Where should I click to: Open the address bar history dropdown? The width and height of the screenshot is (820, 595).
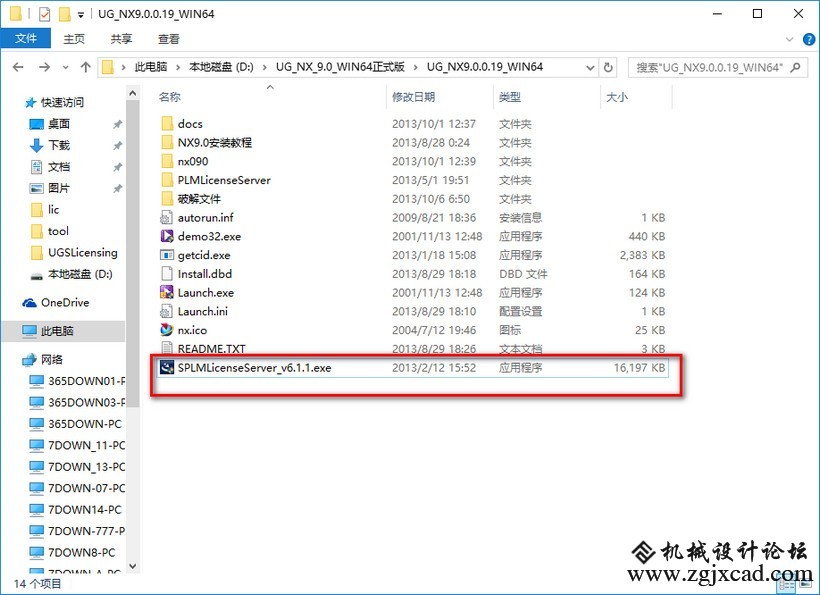tap(590, 67)
